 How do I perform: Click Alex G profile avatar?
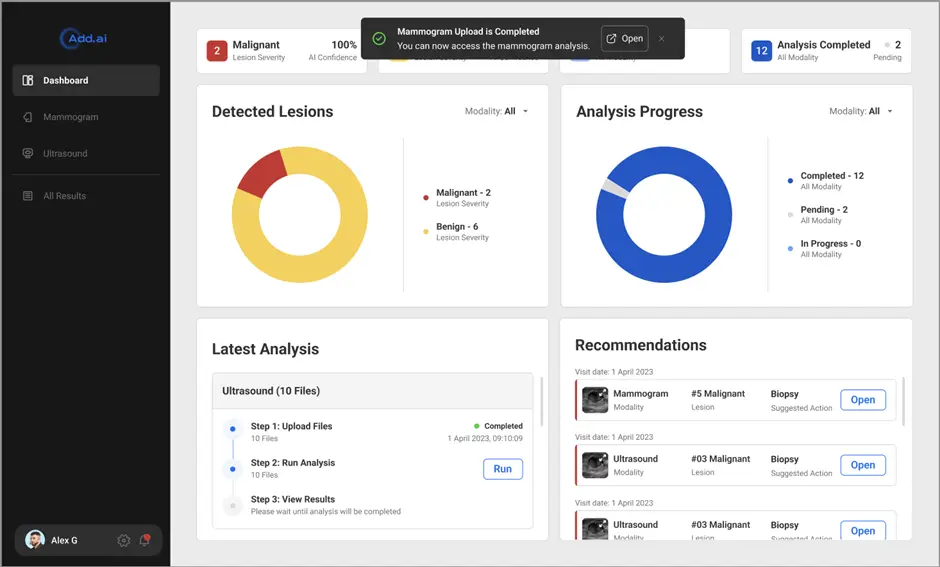click(x=35, y=540)
